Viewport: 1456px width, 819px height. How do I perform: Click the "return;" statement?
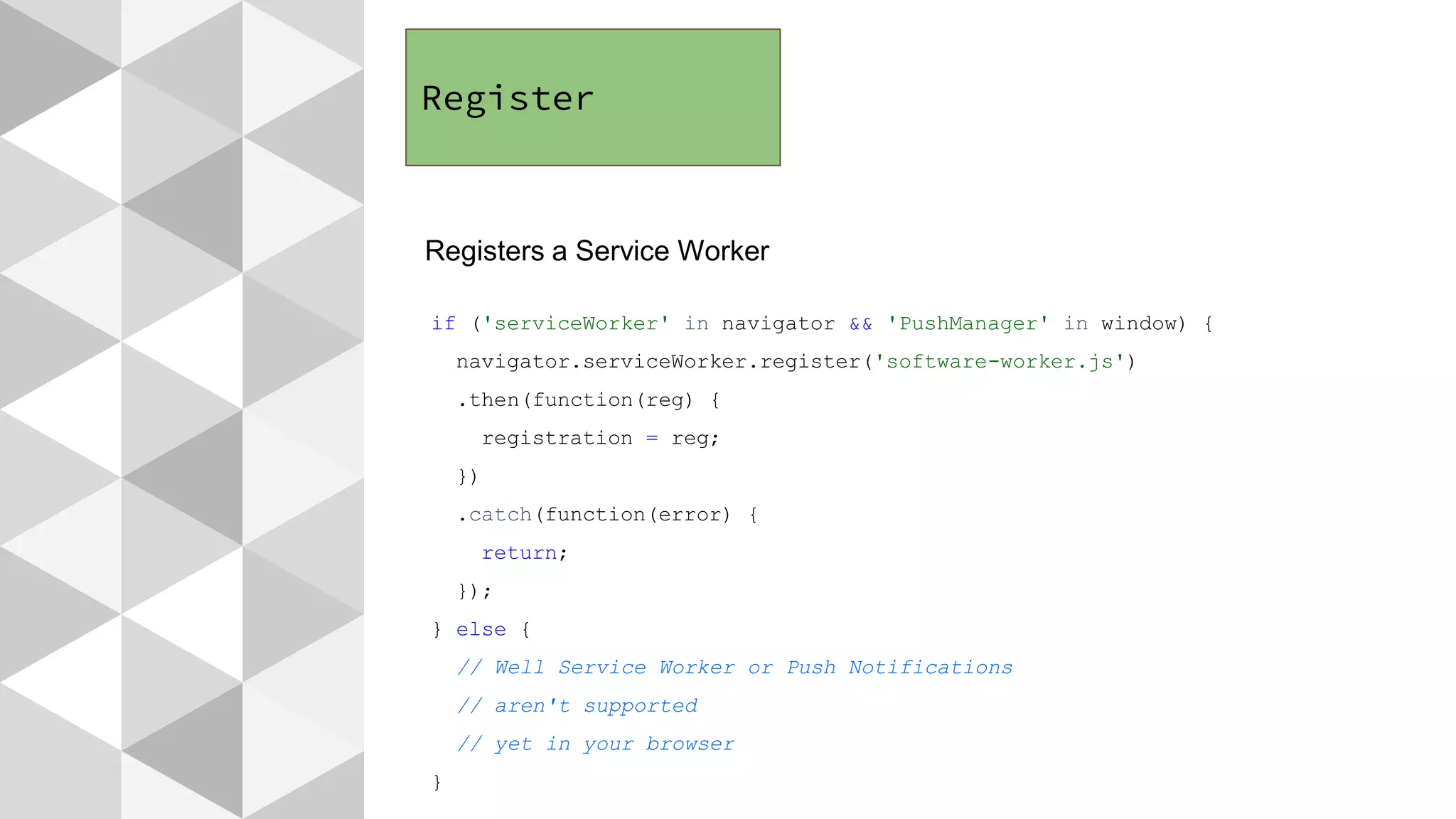[x=525, y=553]
